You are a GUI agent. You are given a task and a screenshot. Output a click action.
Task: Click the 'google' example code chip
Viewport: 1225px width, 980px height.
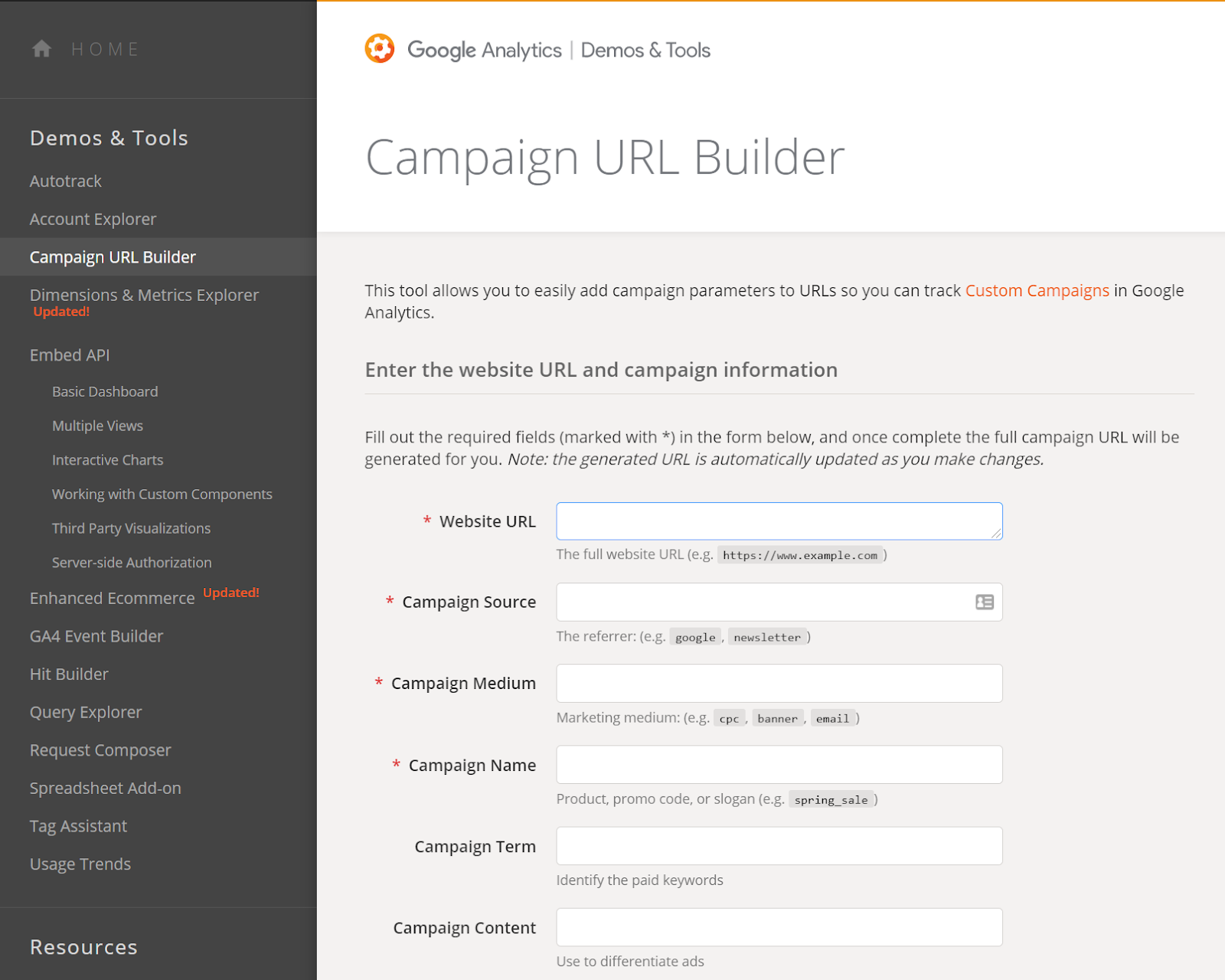coord(695,637)
